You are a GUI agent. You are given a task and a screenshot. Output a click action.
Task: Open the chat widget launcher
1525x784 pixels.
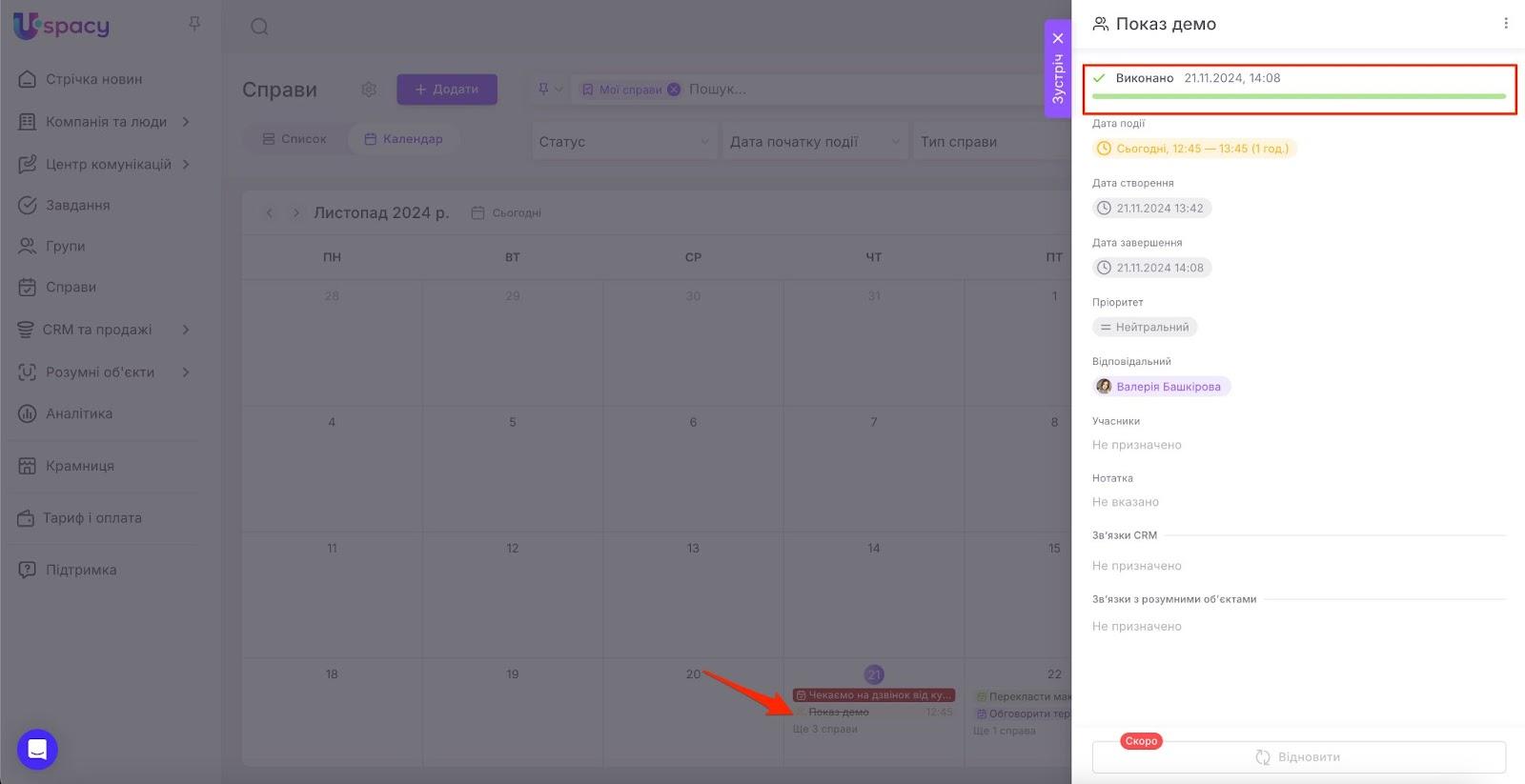(37, 750)
